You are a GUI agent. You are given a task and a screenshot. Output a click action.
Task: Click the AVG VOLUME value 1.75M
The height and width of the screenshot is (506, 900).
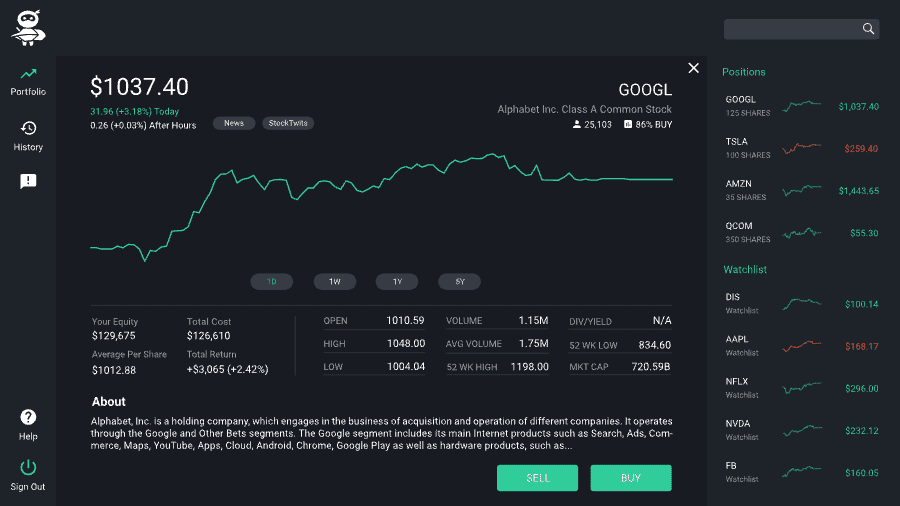533,344
